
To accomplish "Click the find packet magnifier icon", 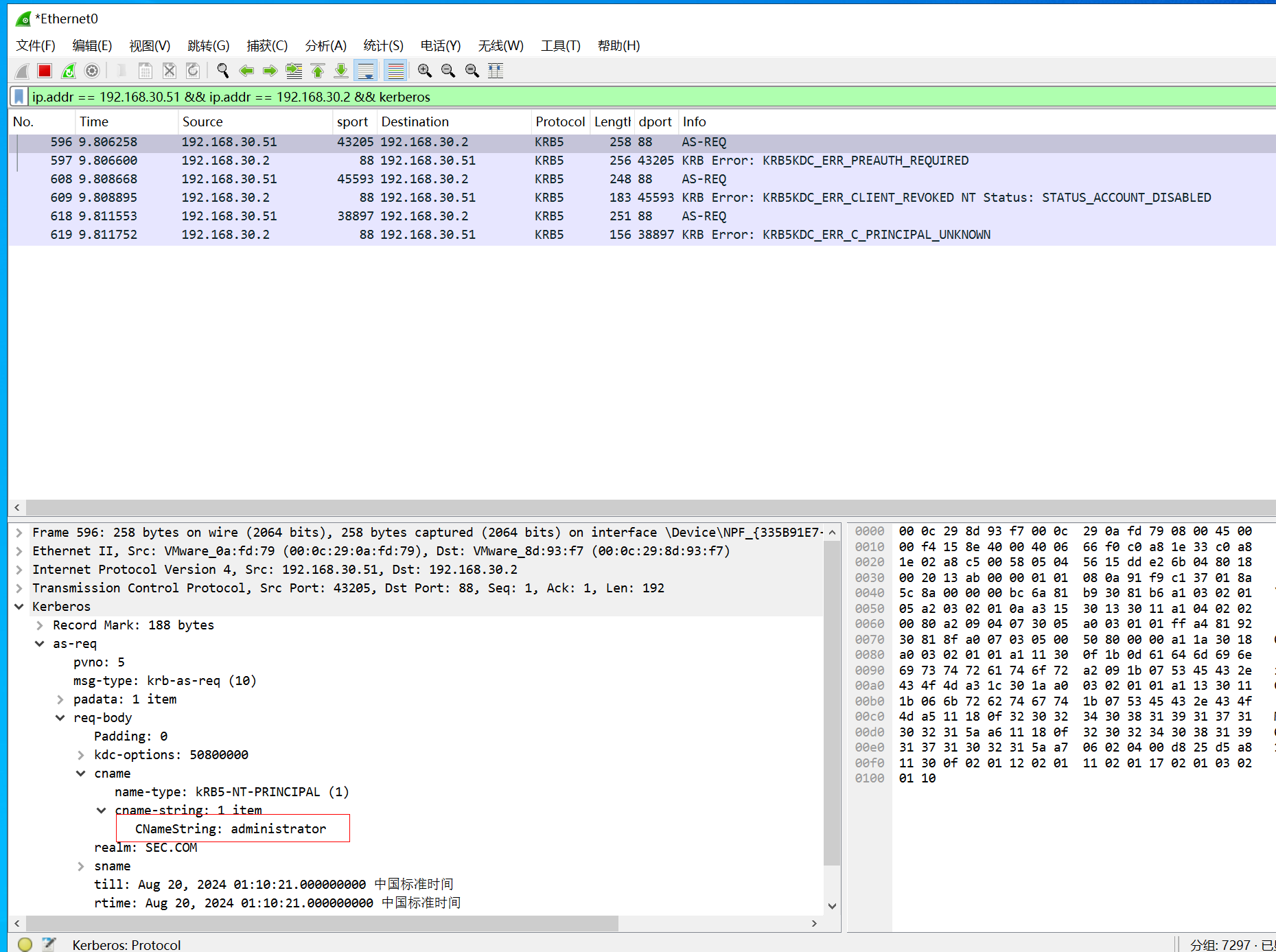I will [223, 71].
